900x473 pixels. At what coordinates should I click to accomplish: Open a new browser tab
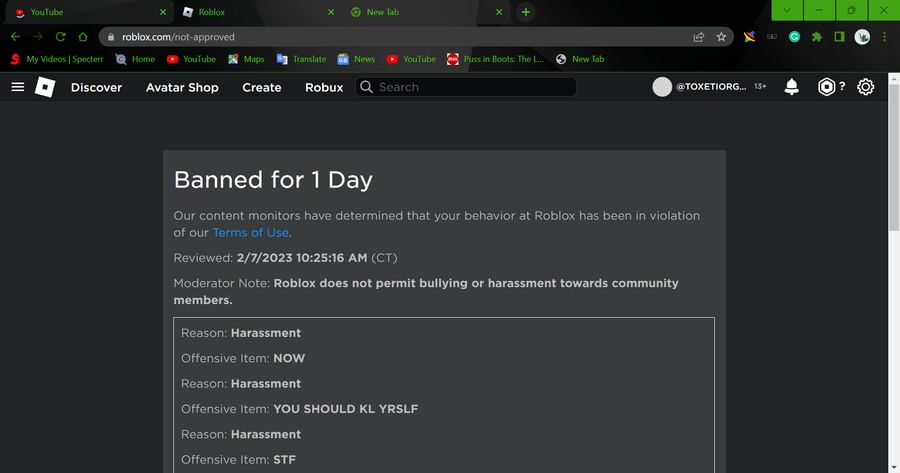point(526,12)
